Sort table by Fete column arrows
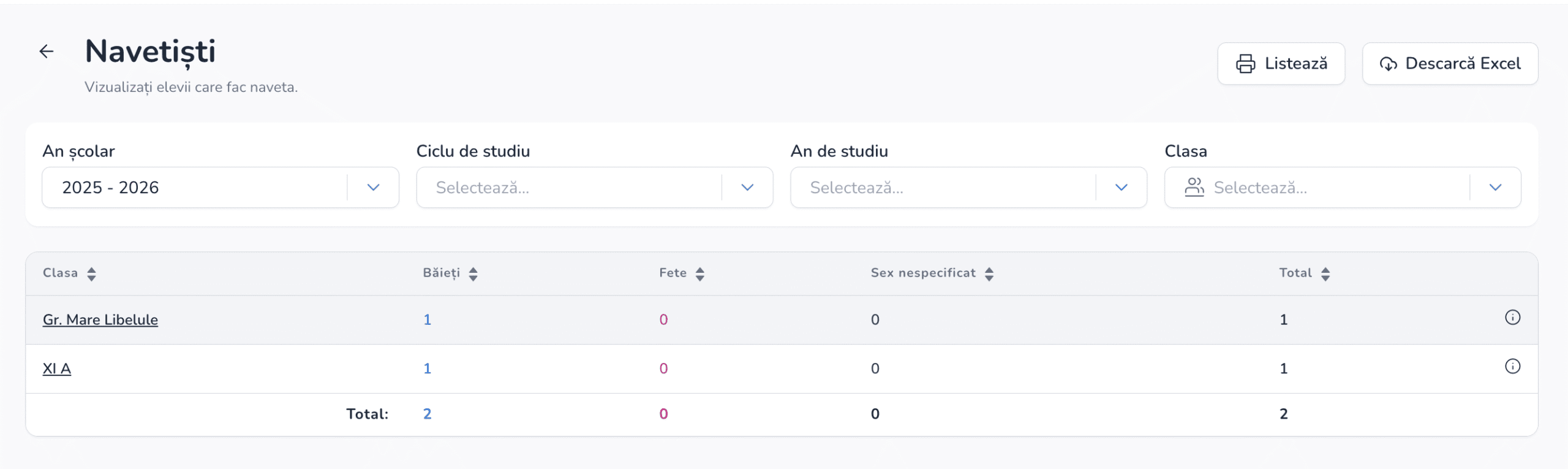The height and width of the screenshot is (469, 1568). point(700,274)
